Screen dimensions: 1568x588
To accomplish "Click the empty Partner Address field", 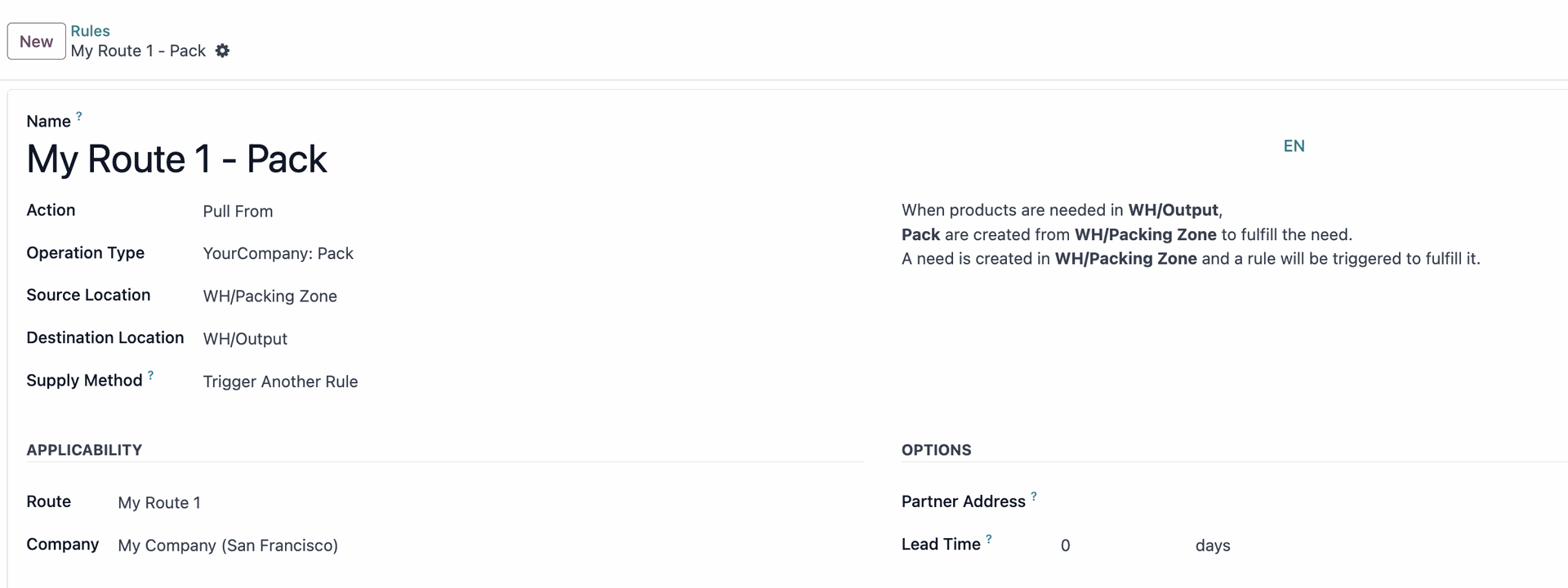I will (x=1225, y=502).
